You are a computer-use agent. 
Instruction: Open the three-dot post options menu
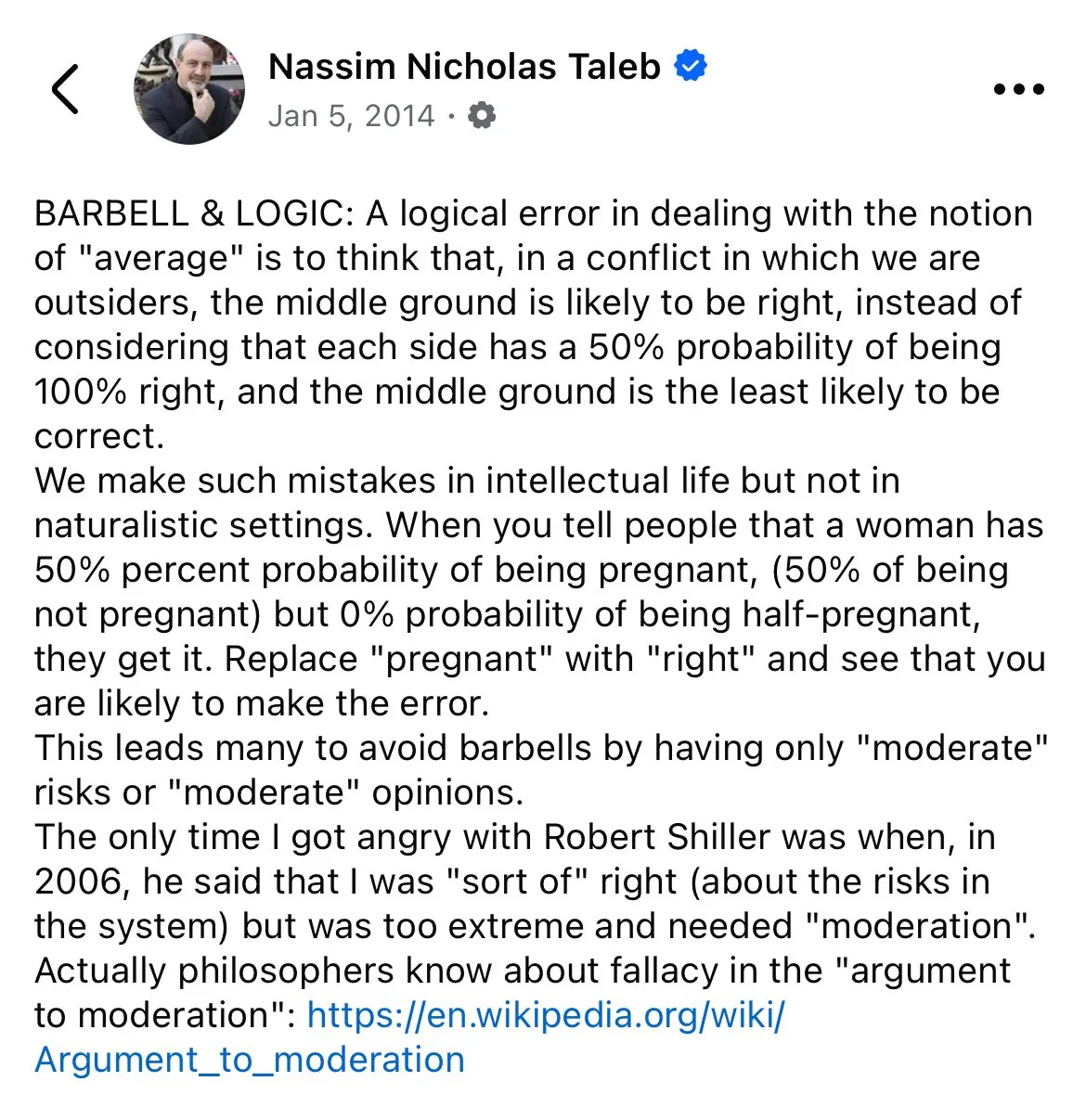[x=1018, y=90]
